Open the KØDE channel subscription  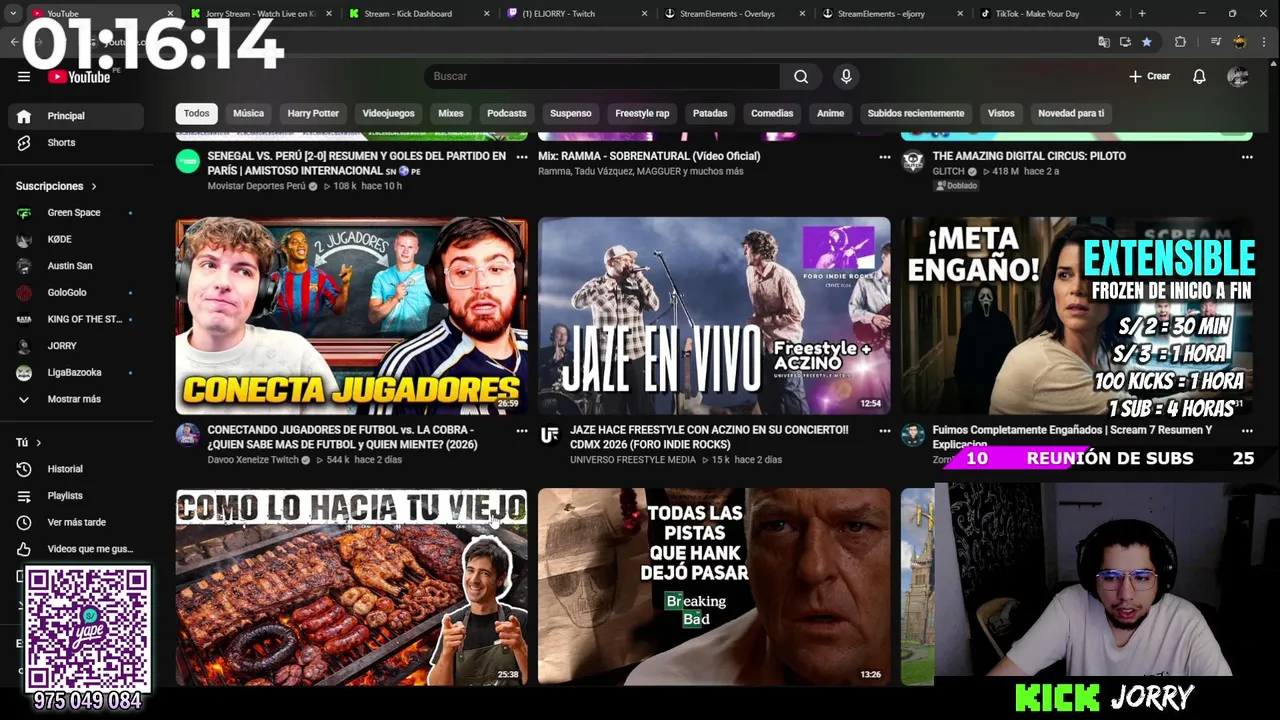click(76, 239)
